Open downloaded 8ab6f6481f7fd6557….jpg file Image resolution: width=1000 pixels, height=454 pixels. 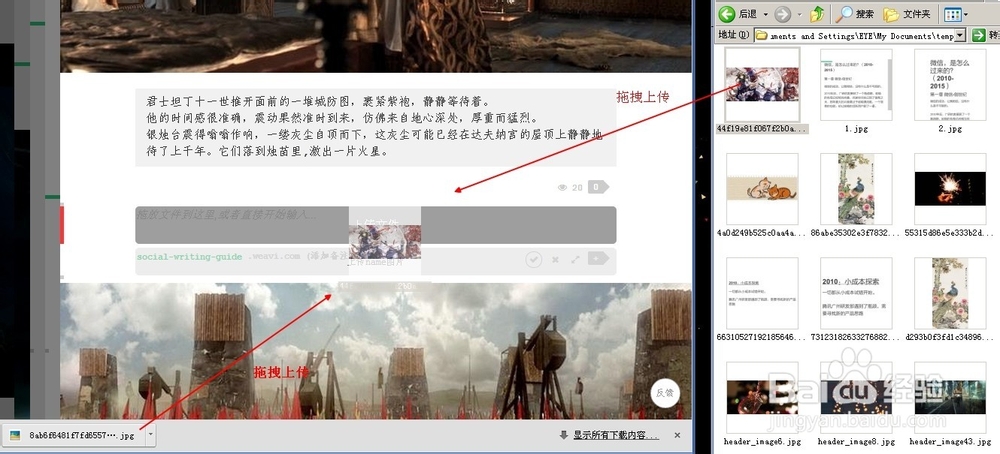(x=73, y=436)
